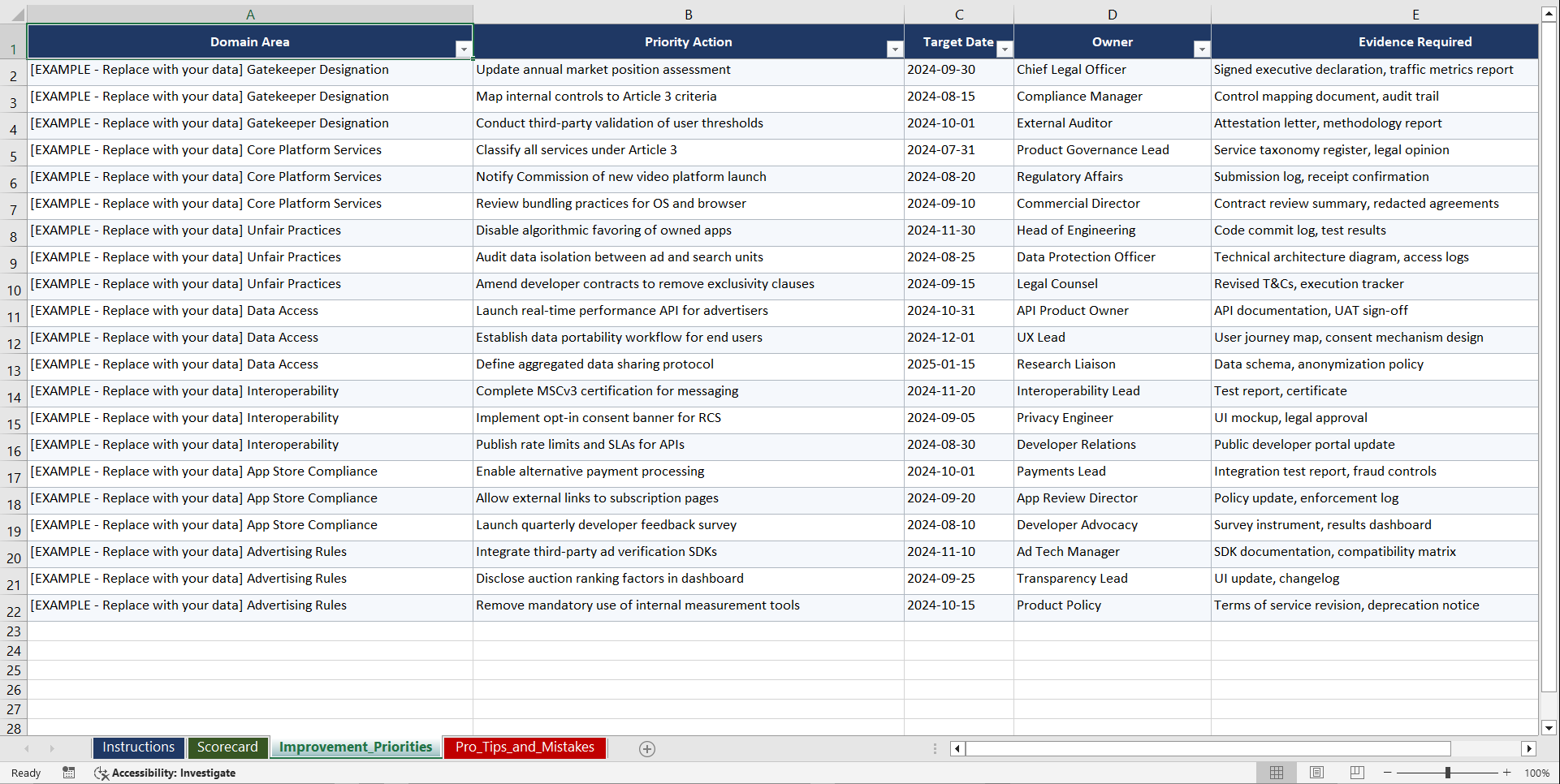Switch to Normal view using the status bar icon
The height and width of the screenshot is (784, 1560).
[x=1276, y=773]
